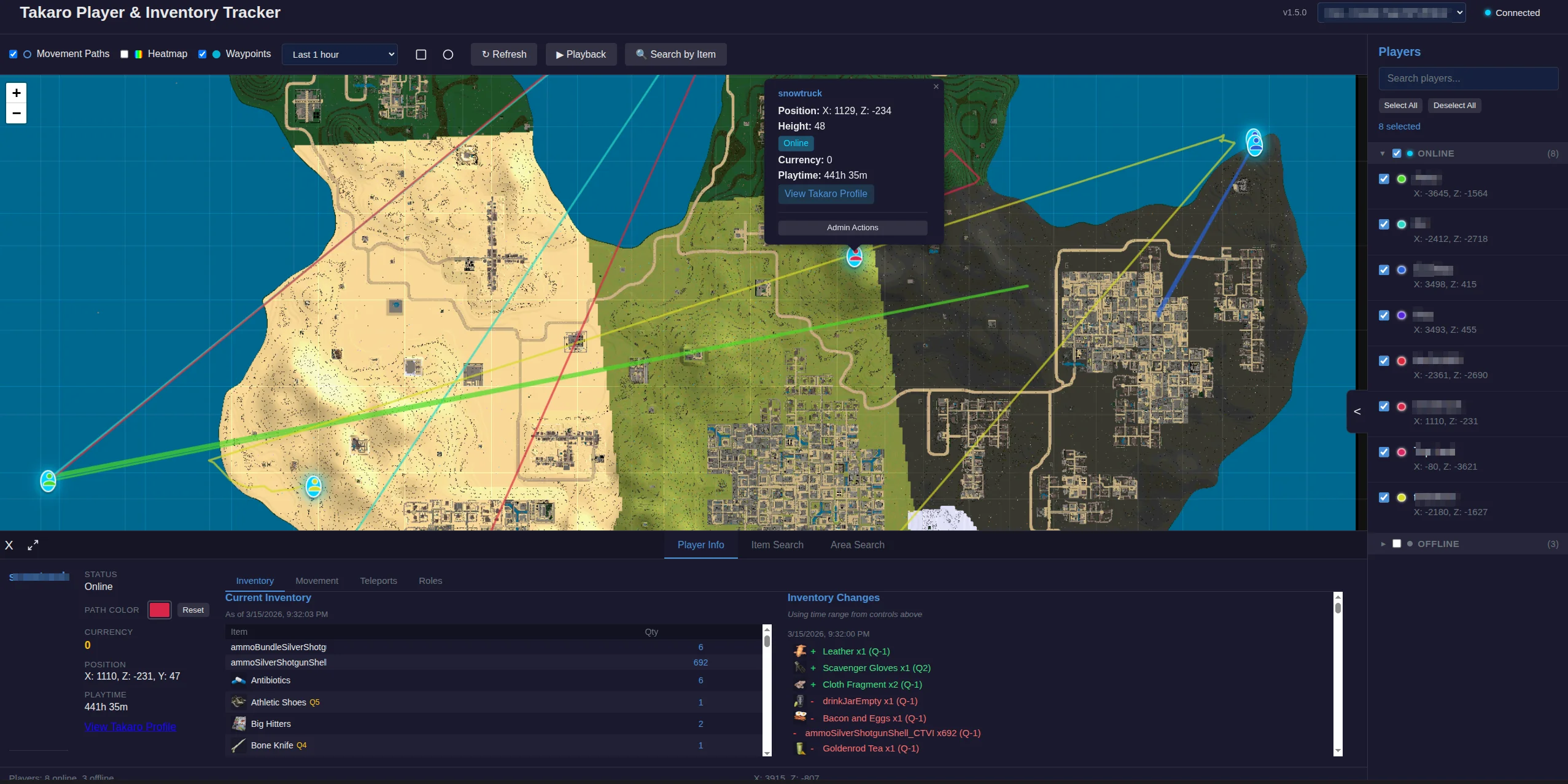The image size is (1568, 784).
Task: Disable the Movement Paths checkbox
Action: pos(14,54)
